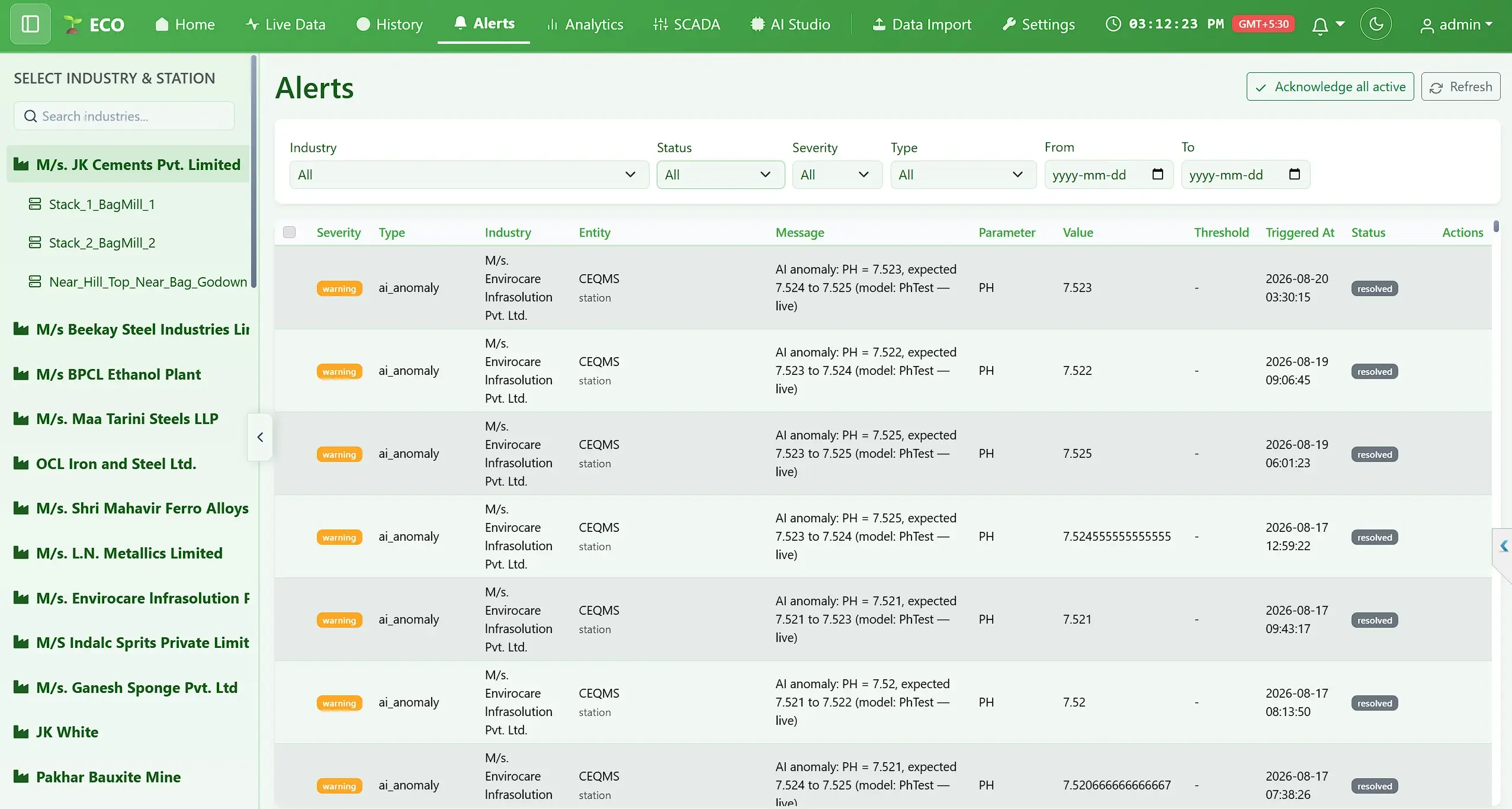Screen dimensions: 1512x809
Task: Click Value column header
Action: pyautogui.click(x=1078, y=233)
